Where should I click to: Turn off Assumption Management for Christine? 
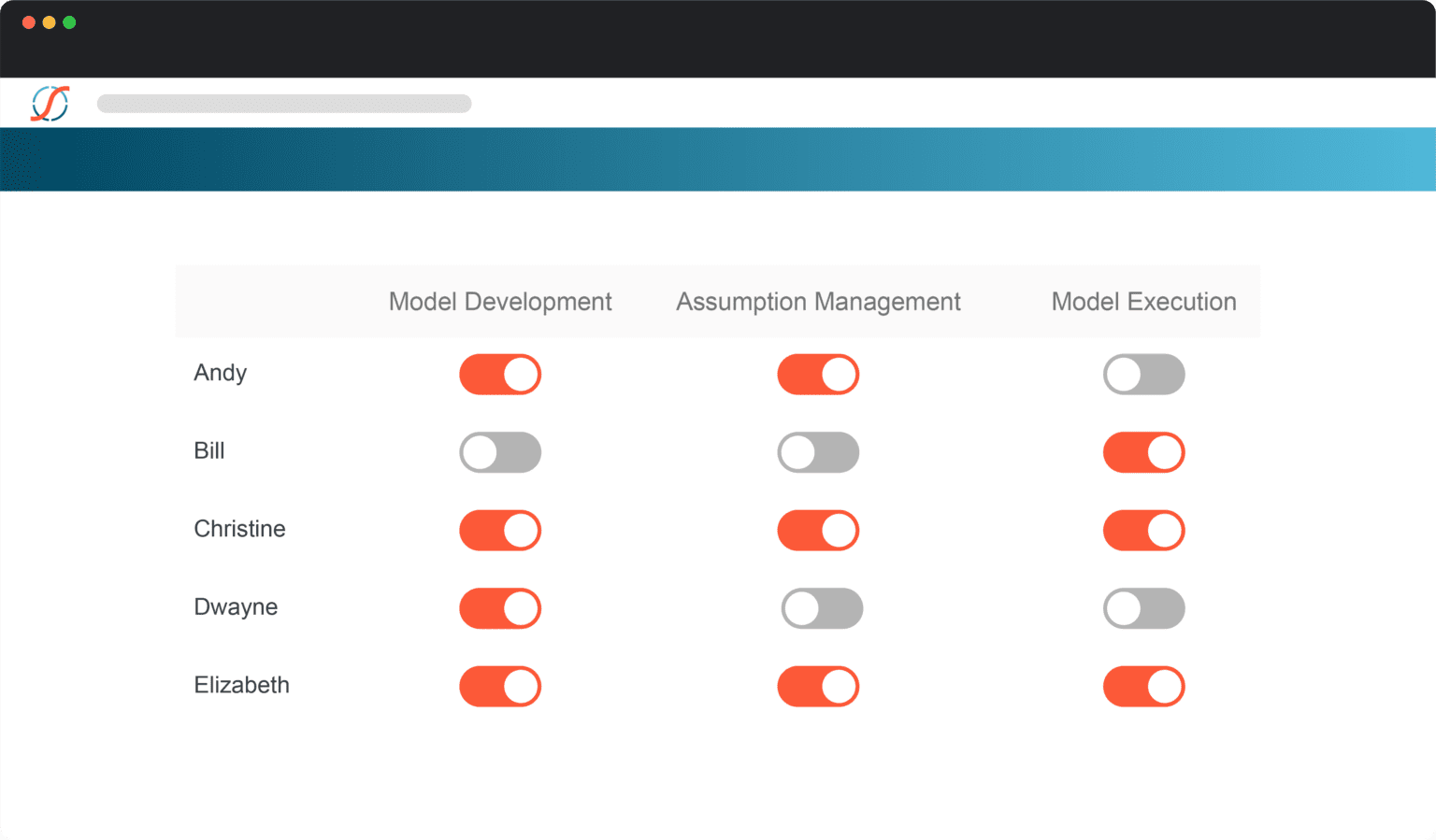[818, 530]
